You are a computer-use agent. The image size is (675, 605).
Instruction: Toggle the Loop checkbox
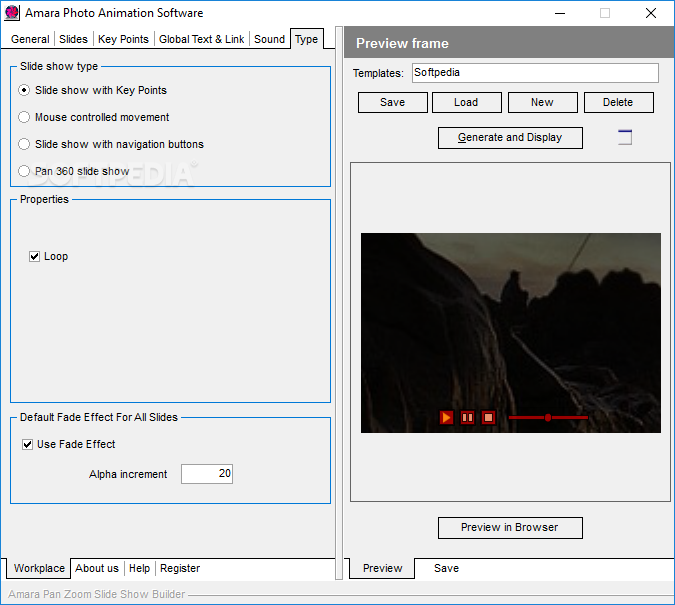click(x=34, y=257)
